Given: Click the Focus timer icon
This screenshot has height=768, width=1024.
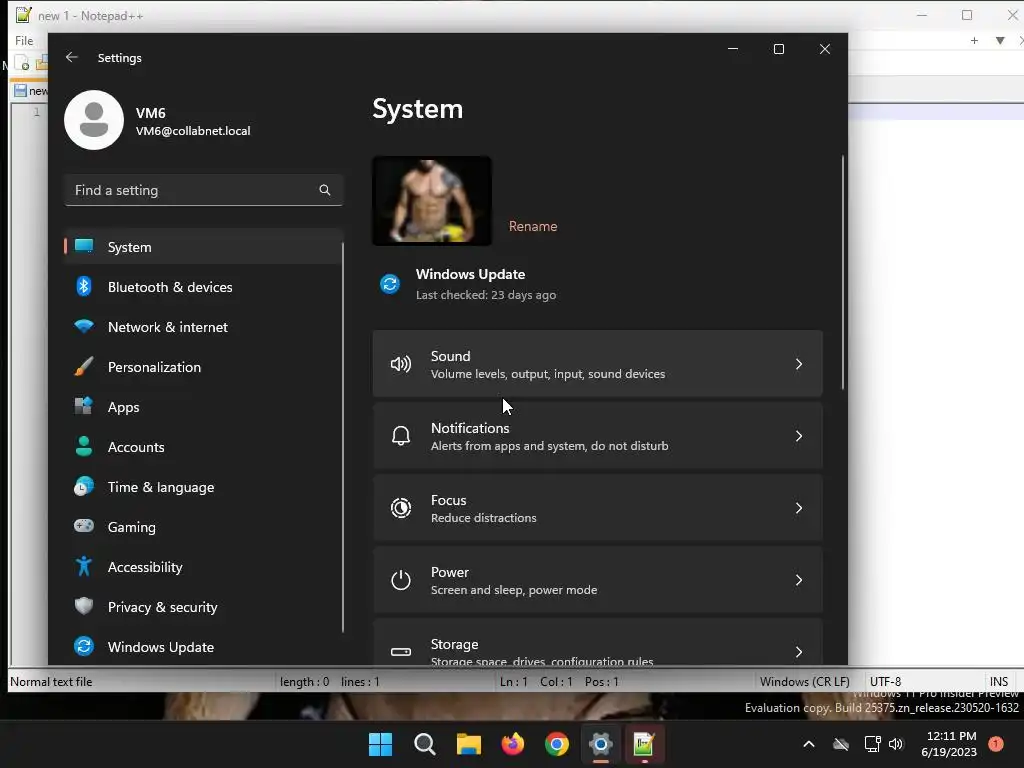Looking at the screenshot, I should (401, 508).
